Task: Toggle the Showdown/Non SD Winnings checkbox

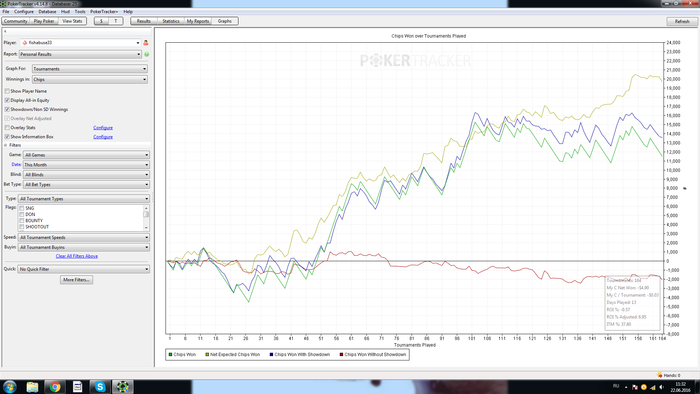Action: point(7,109)
